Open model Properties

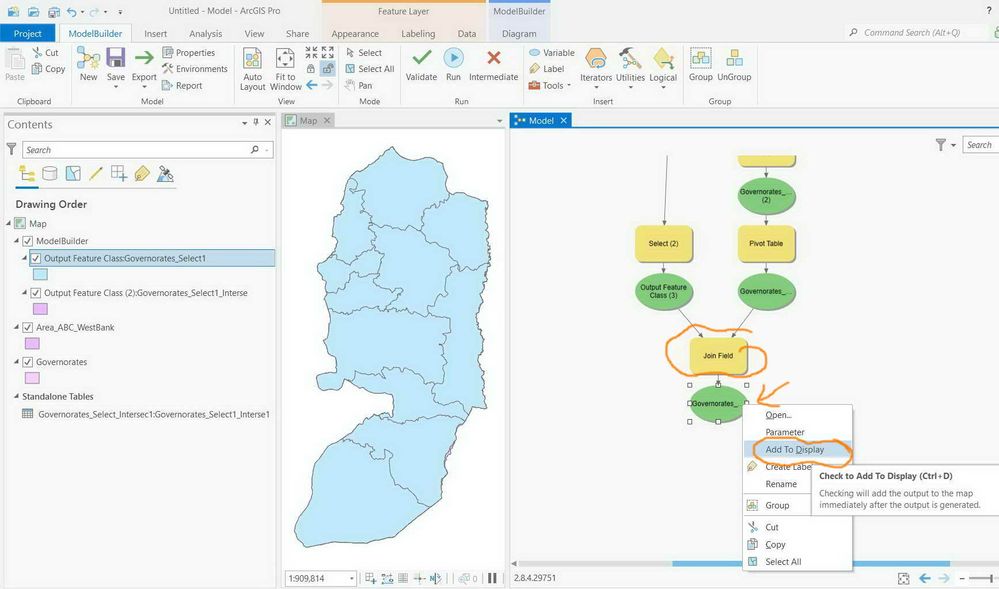point(189,53)
